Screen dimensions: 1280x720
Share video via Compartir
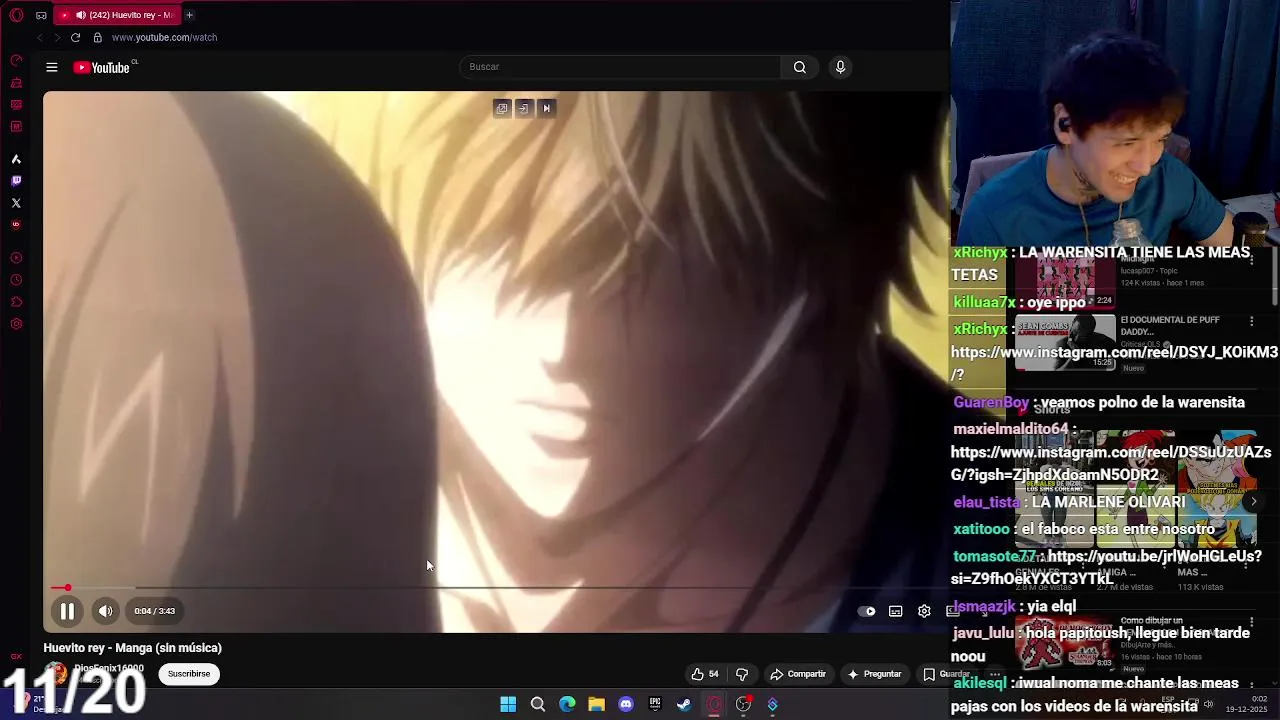coord(798,674)
